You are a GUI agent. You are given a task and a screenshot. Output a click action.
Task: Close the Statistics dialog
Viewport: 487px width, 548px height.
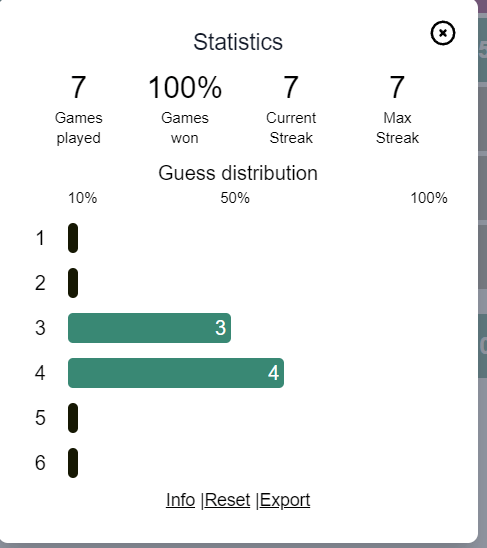coord(443,33)
